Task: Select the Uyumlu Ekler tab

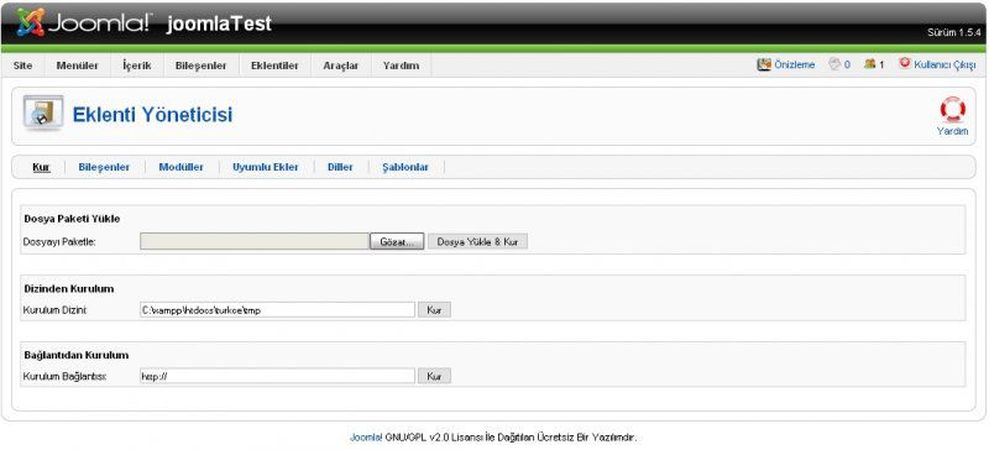Action: 265,167
